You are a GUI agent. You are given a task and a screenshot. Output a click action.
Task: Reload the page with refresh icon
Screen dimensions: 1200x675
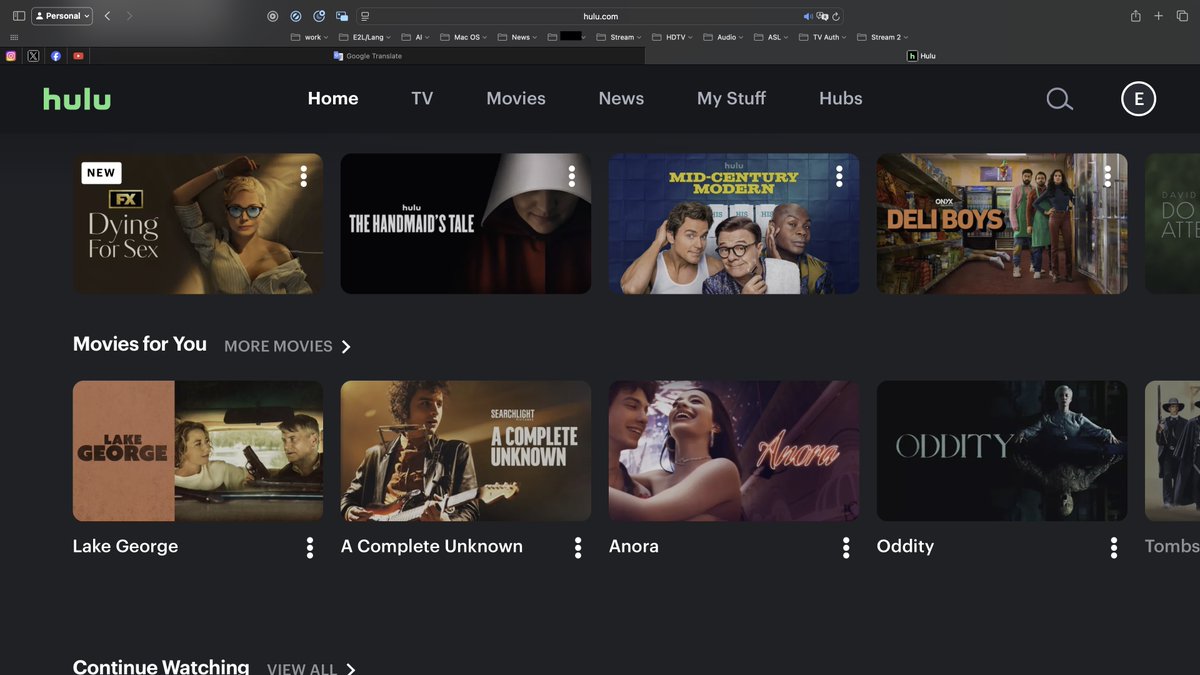[836, 16]
